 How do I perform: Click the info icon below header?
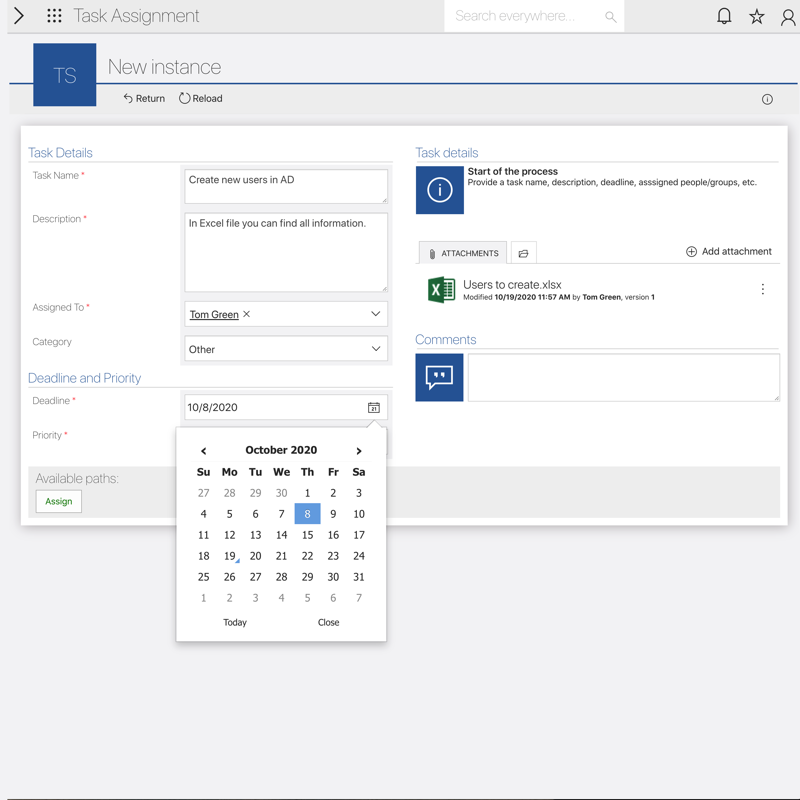[x=767, y=99]
